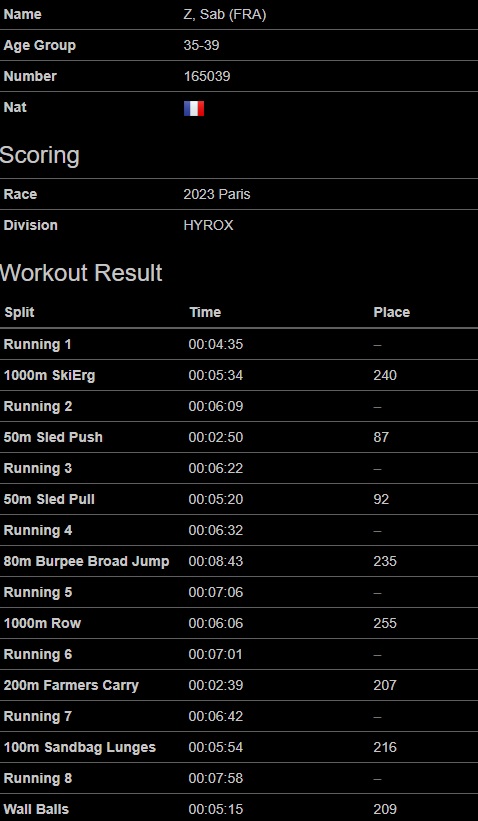Viewport: 478px width, 821px height.
Task: Click the Workout Result heading
Action: pyautogui.click(x=81, y=273)
